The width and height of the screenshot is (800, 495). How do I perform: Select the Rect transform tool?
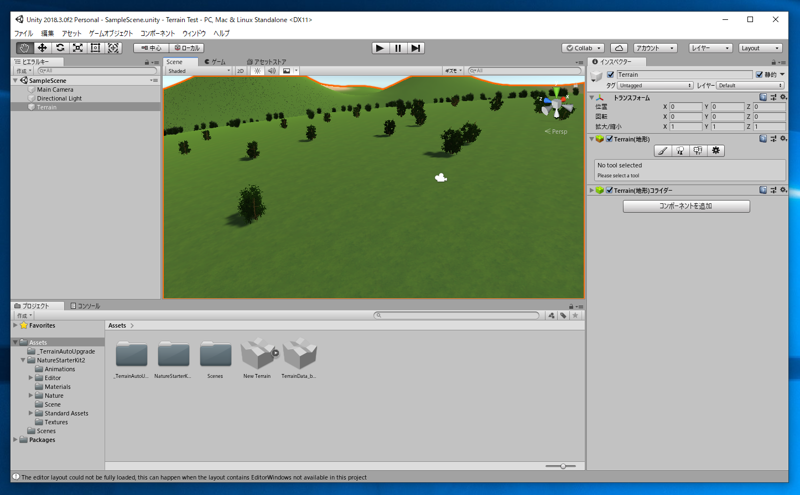(x=95, y=48)
